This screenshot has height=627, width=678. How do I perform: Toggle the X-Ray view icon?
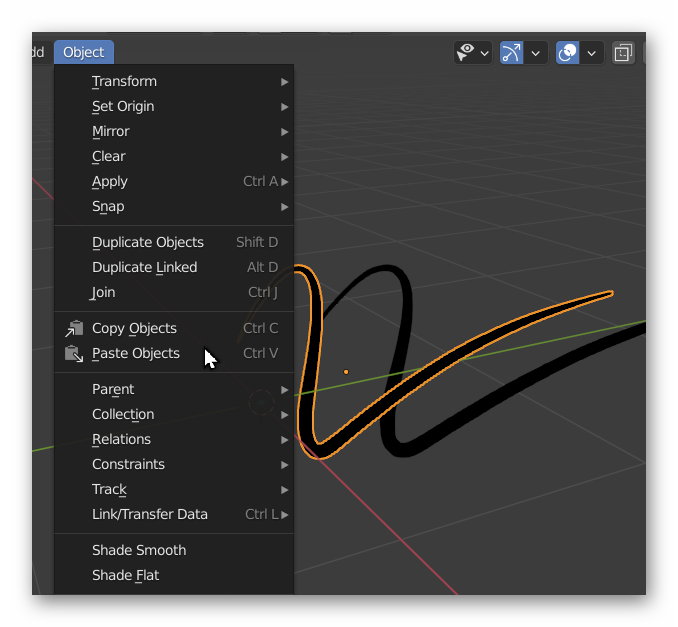click(x=623, y=53)
